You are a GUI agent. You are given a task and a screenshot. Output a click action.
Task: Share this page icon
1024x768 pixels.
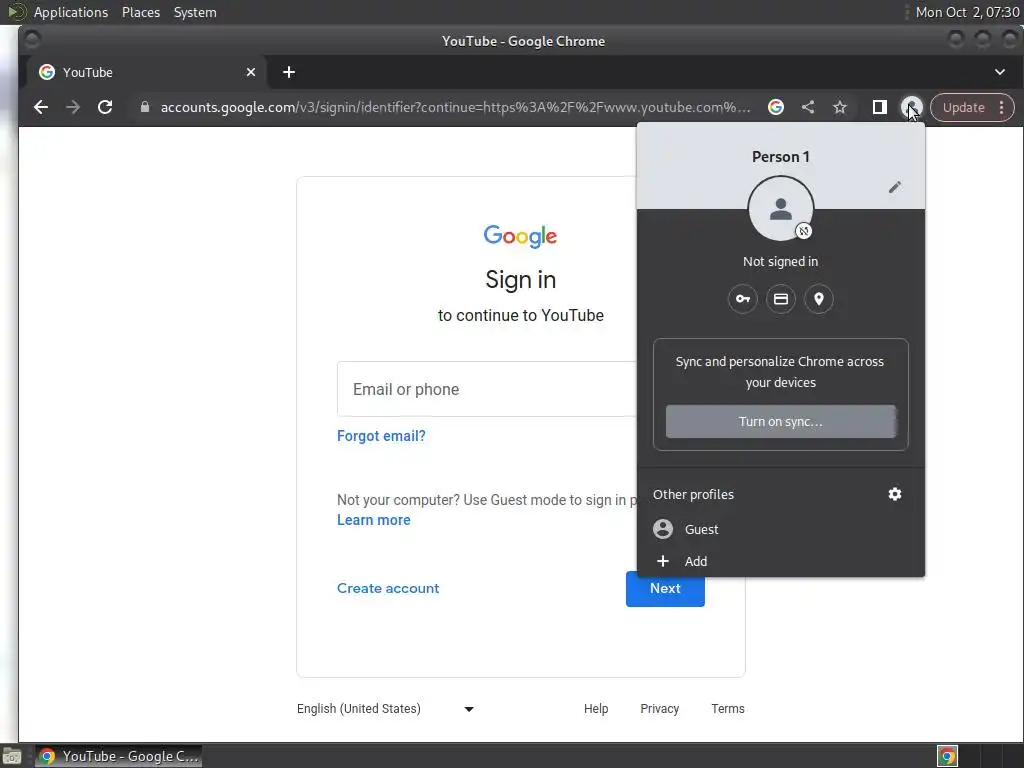click(x=808, y=107)
